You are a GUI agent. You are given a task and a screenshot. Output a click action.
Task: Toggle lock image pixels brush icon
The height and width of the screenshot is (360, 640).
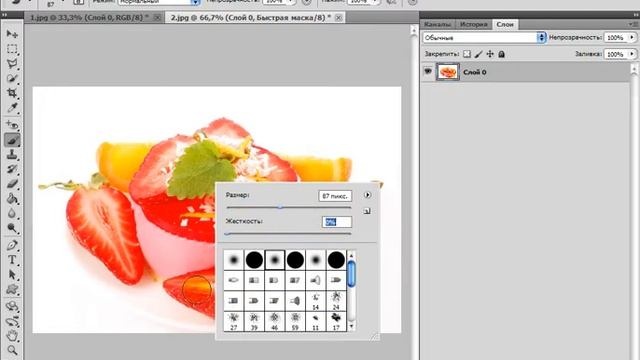tap(478, 54)
